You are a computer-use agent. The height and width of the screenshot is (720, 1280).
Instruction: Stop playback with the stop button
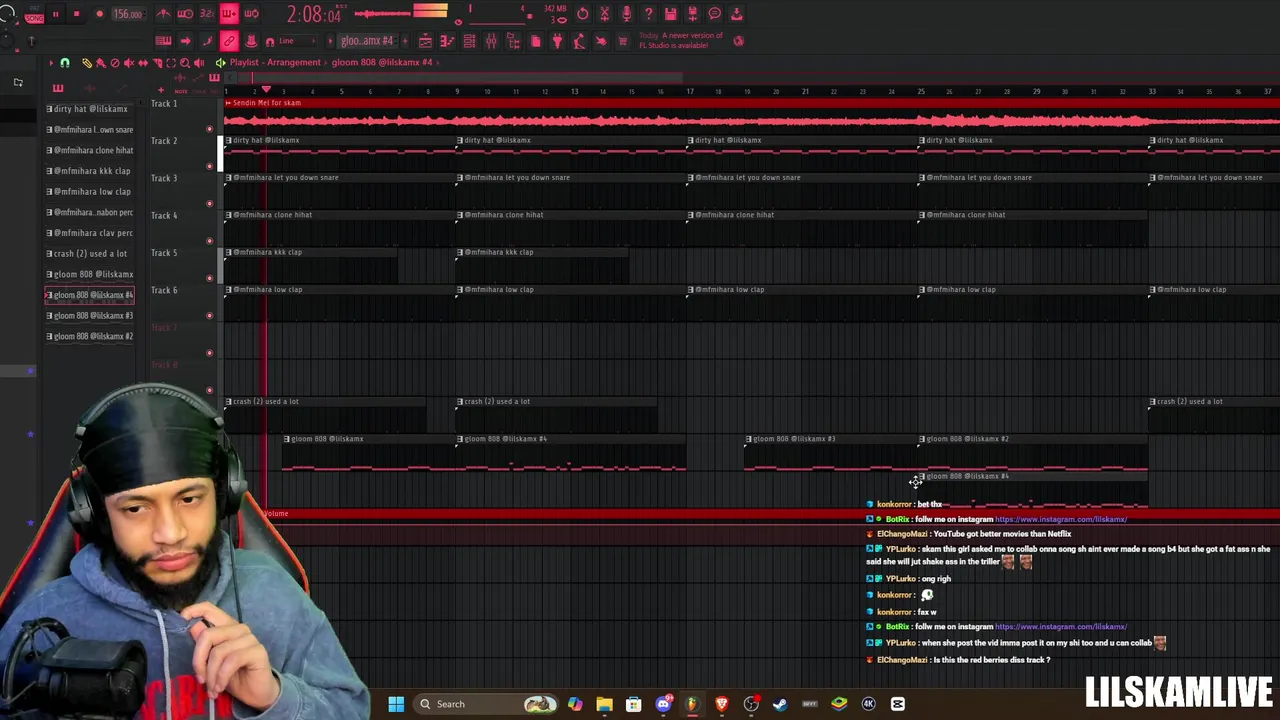76,14
